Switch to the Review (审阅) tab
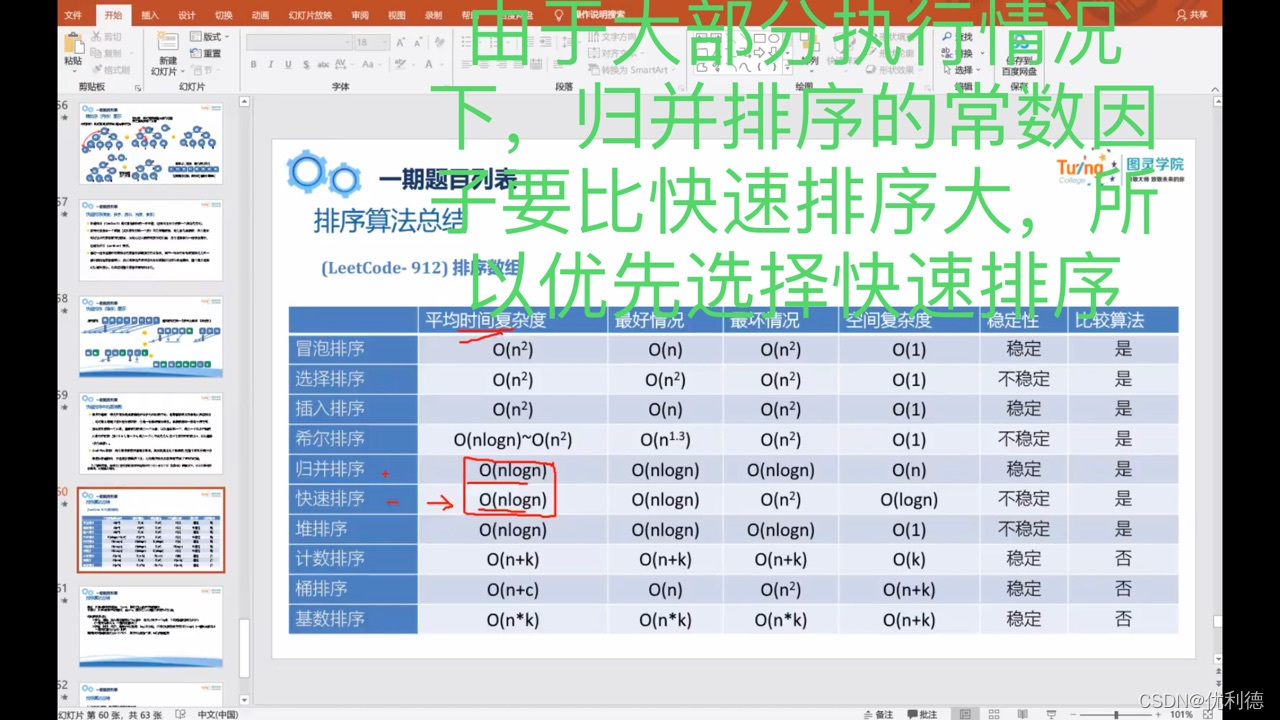Screen dimensions: 1280x720 tap(360, 15)
